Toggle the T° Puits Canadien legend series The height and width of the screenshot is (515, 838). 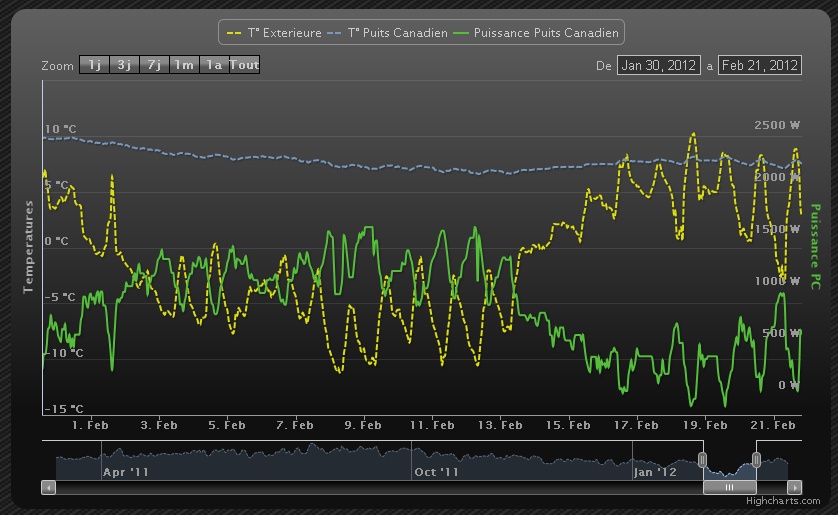pyautogui.click(x=387, y=33)
